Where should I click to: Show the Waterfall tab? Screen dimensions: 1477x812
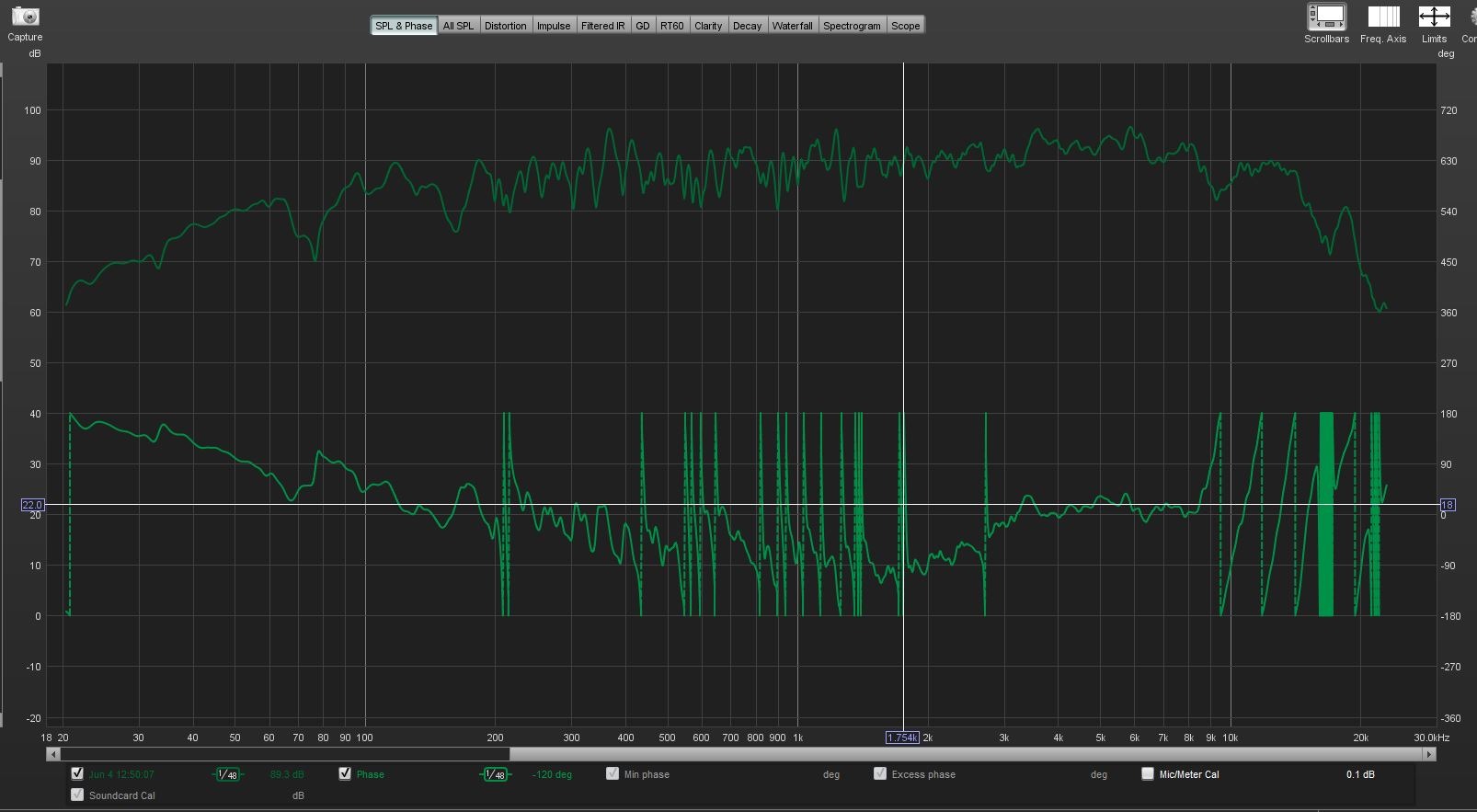[792, 26]
